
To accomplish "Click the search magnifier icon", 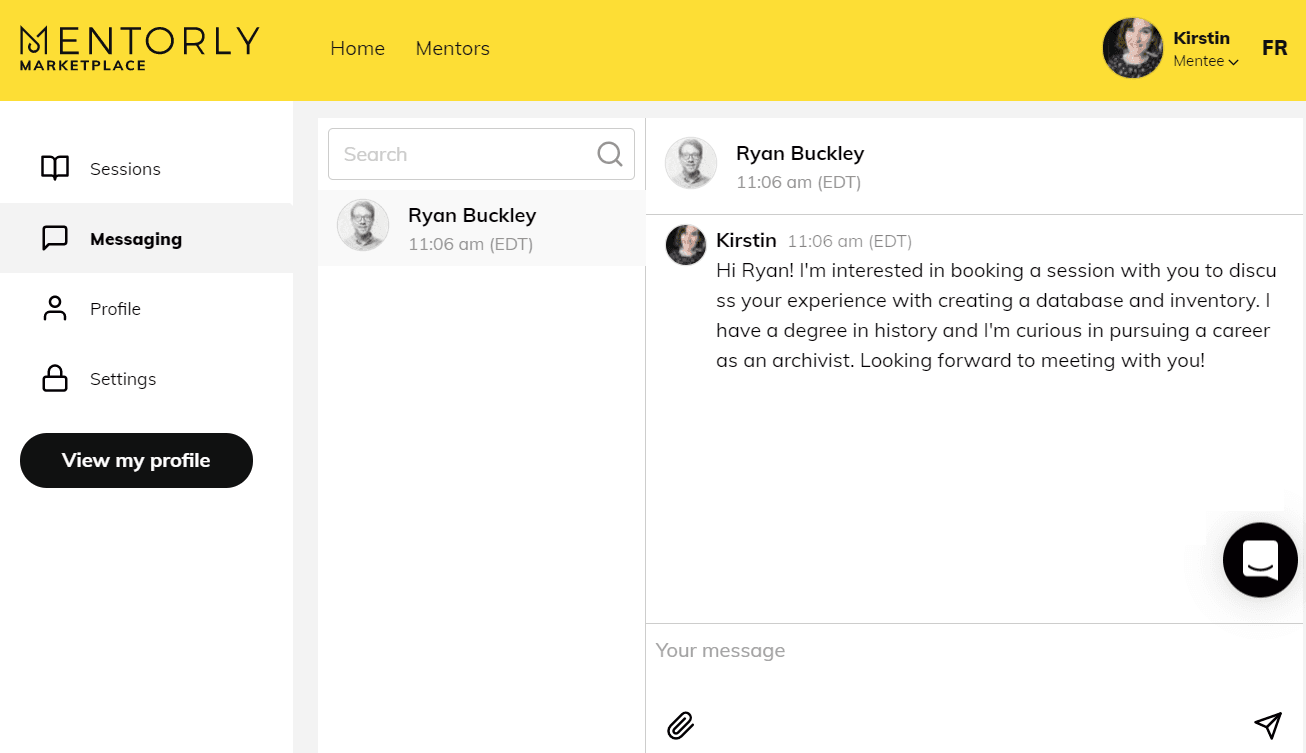I will (x=609, y=154).
